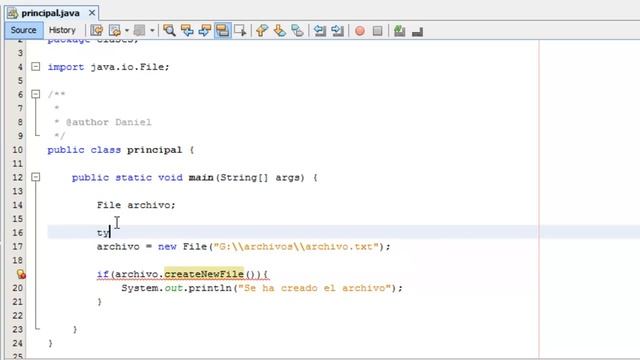Click the Last Edit toolbar icon
The width and height of the screenshot is (640, 360).
(97, 31)
